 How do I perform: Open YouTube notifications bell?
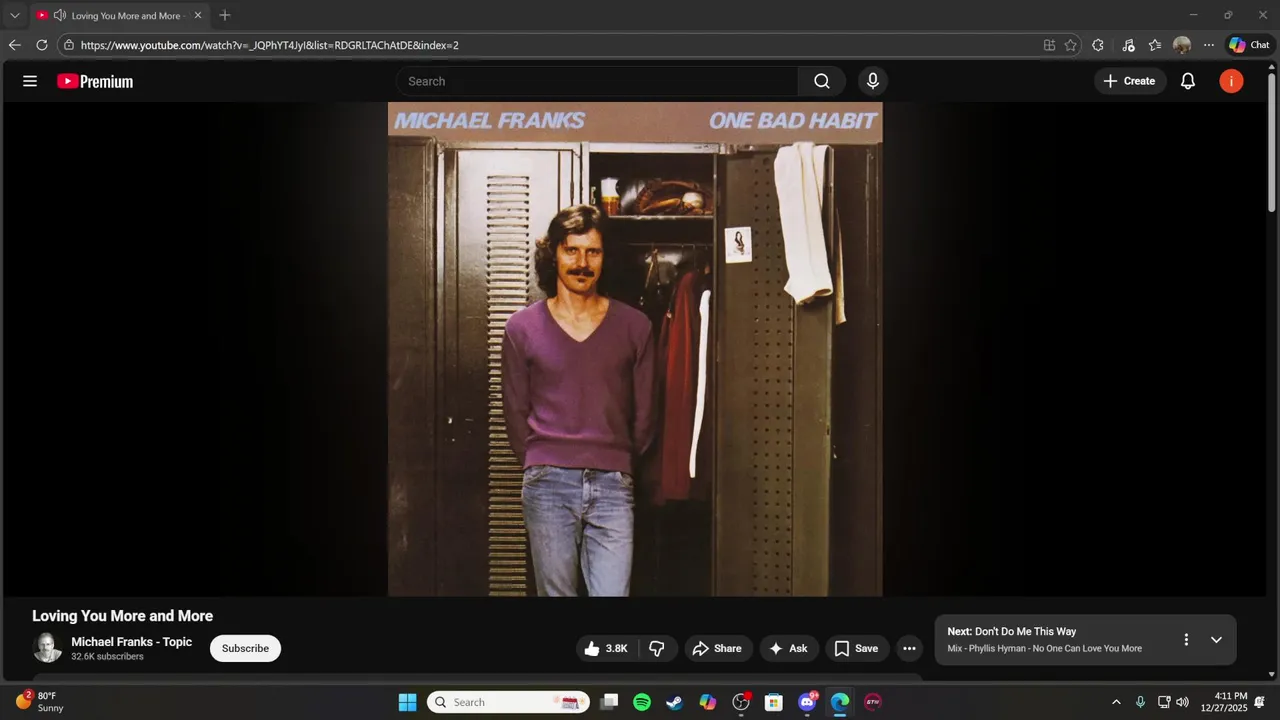coord(1188,81)
